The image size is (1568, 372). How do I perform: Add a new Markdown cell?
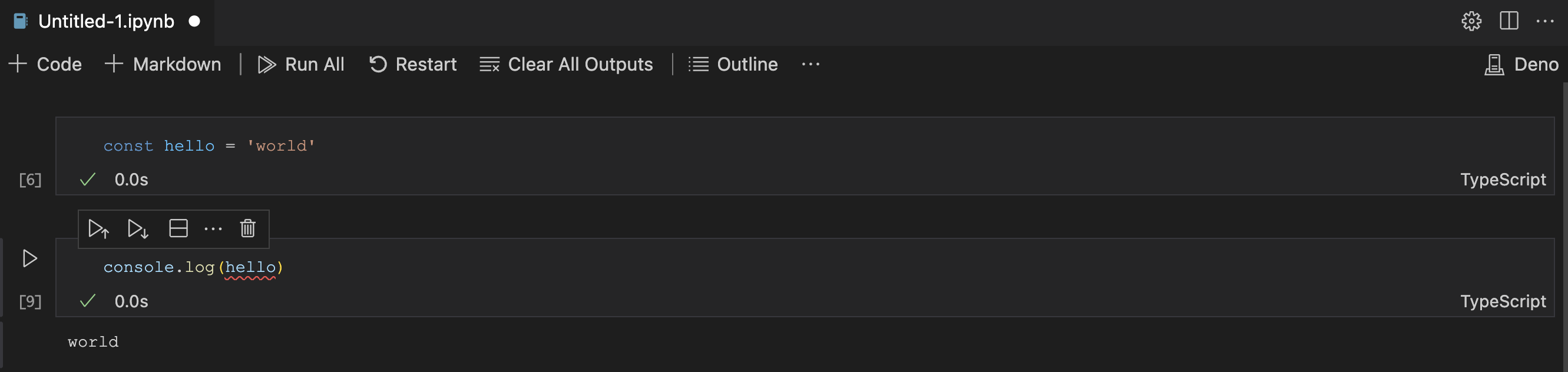163,64
